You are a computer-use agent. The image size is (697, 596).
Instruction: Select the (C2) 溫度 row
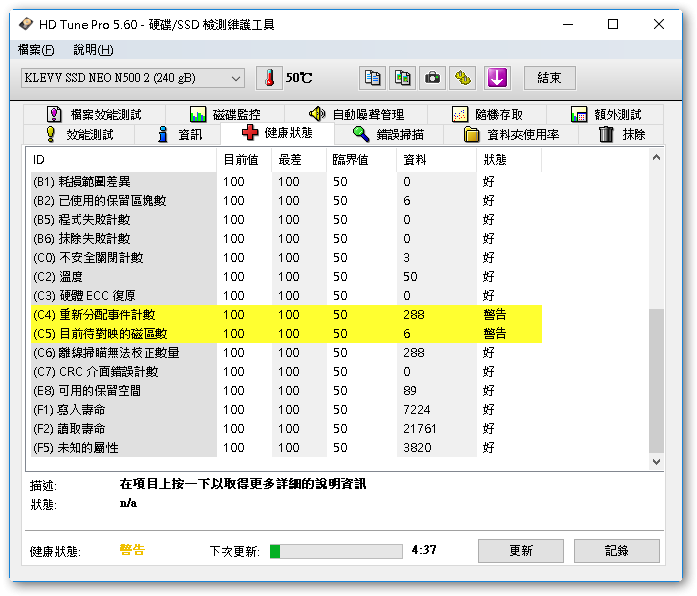click(x=286, y=276)
